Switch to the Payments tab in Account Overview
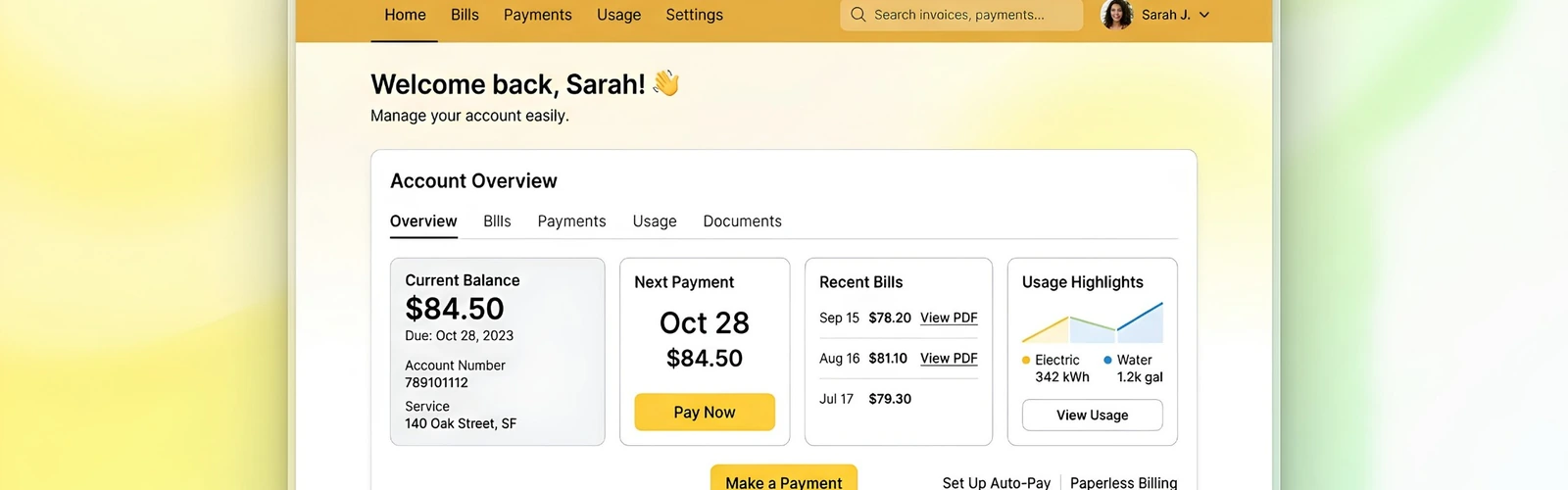Screen dimensions: 1568x490 pyautogui.click(x=571, y=221)
